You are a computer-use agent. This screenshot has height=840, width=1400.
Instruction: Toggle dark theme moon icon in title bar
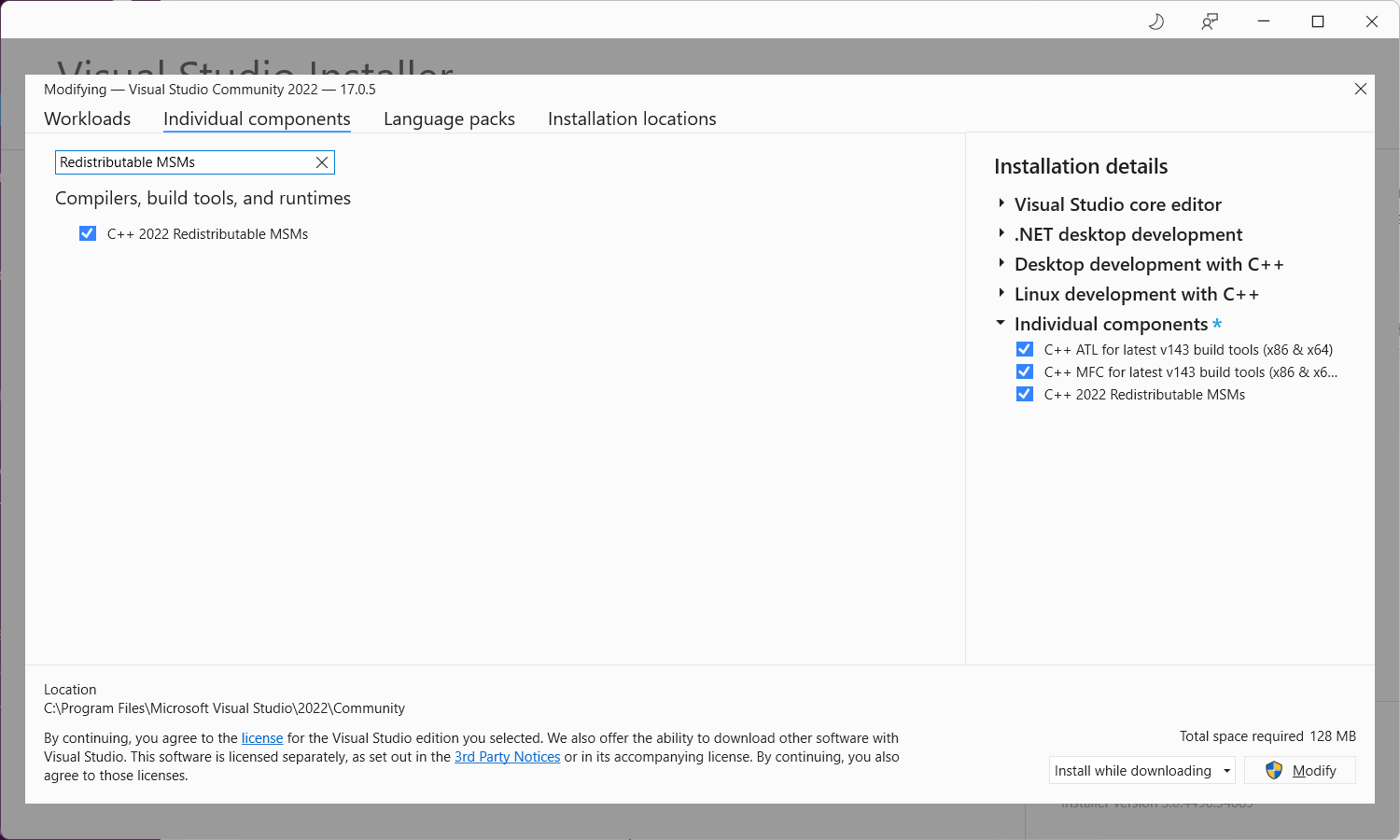pos(1155,21)
